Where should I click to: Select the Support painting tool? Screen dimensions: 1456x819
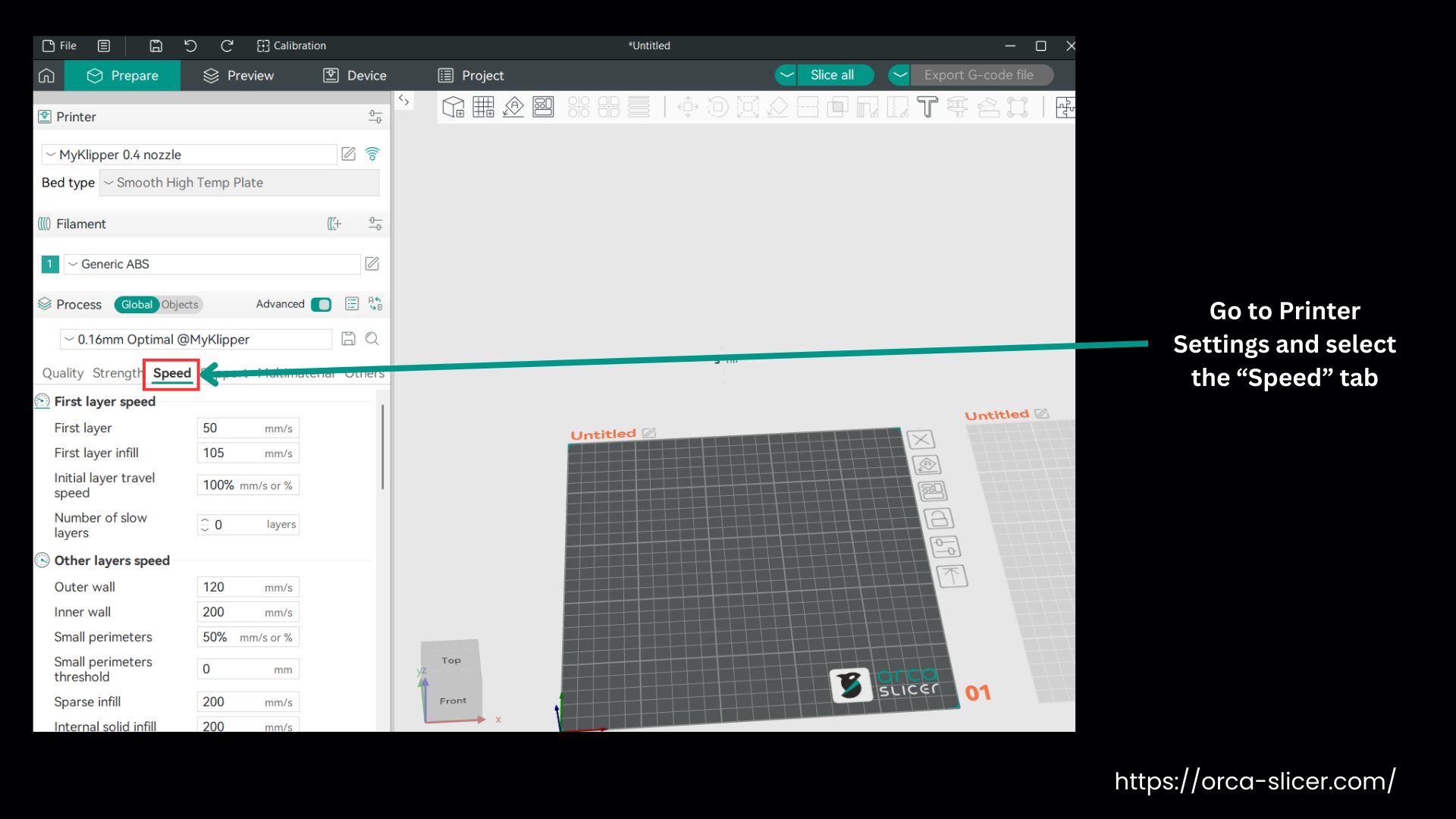(868, 107)
